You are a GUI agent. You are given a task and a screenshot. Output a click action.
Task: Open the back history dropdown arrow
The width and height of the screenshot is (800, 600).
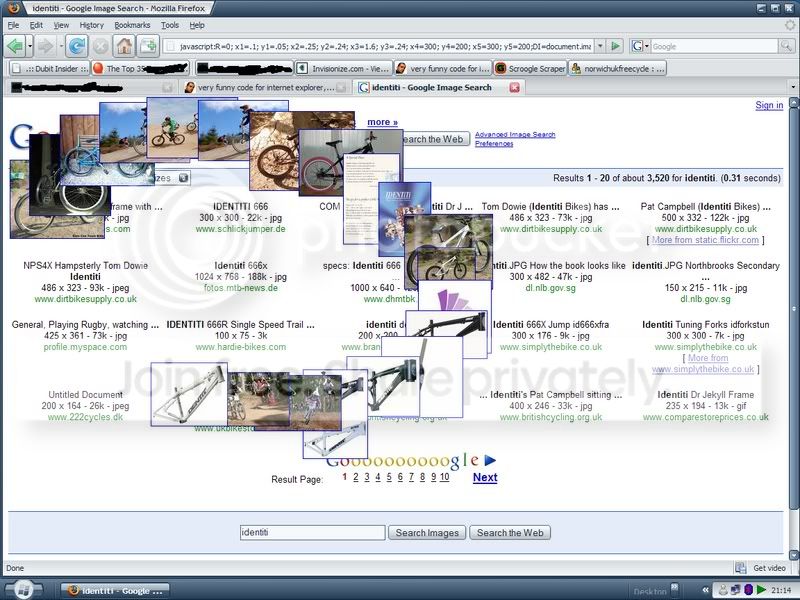pyautogui.click(x=30, y=46)
